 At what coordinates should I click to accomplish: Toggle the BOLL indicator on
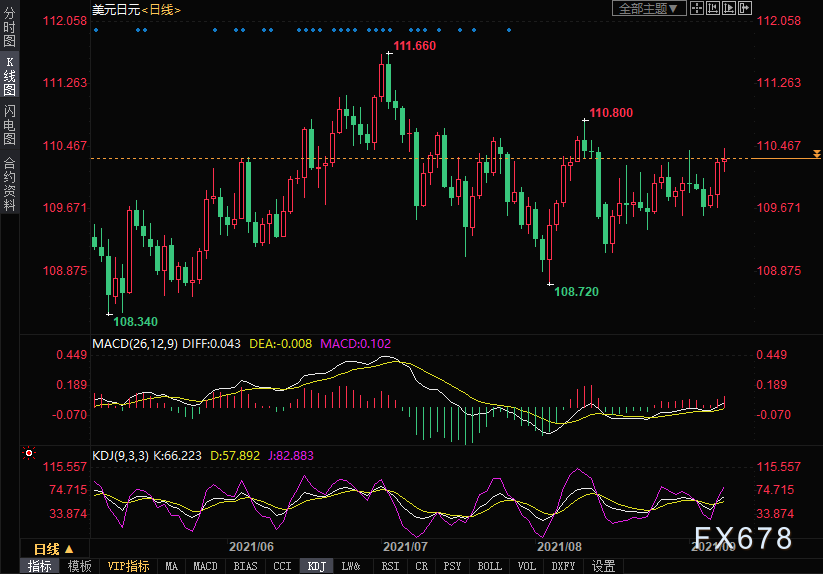coord(489,566)
